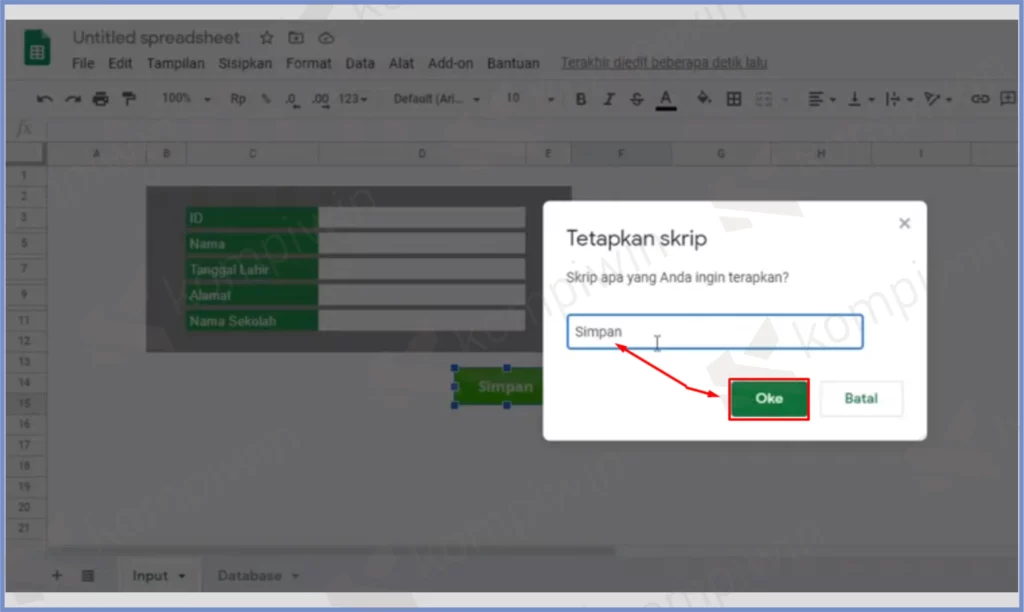
Task: Click the Google Sheets home logo
Action: click(39, 49)
